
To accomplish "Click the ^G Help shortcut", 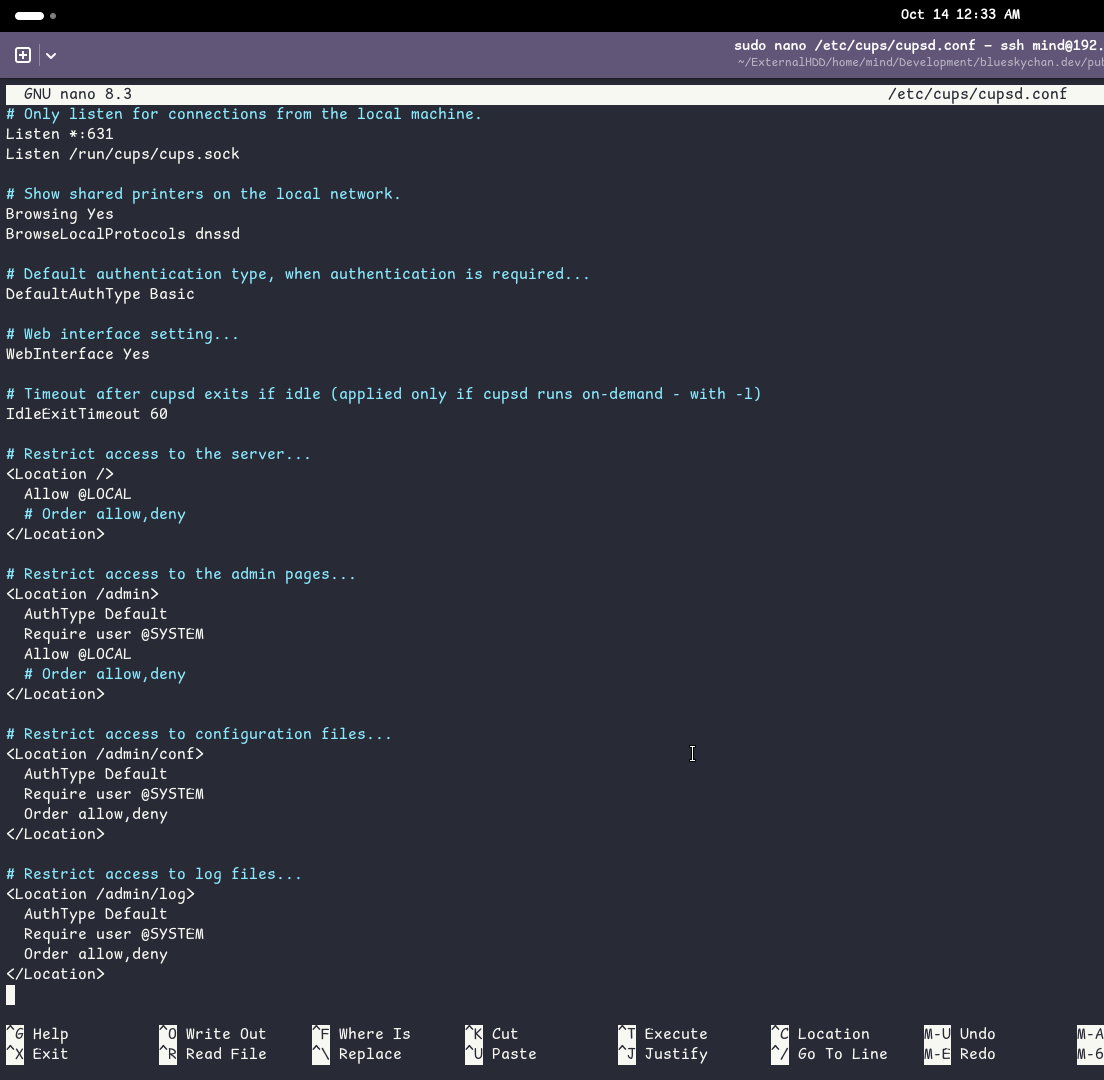I will (x=38, y=1034).
